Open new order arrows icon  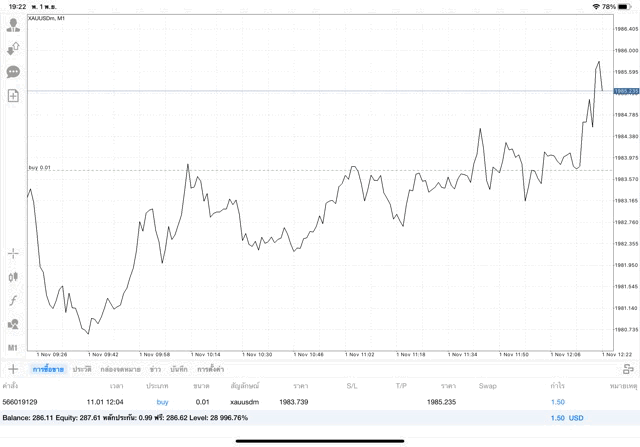13,49
